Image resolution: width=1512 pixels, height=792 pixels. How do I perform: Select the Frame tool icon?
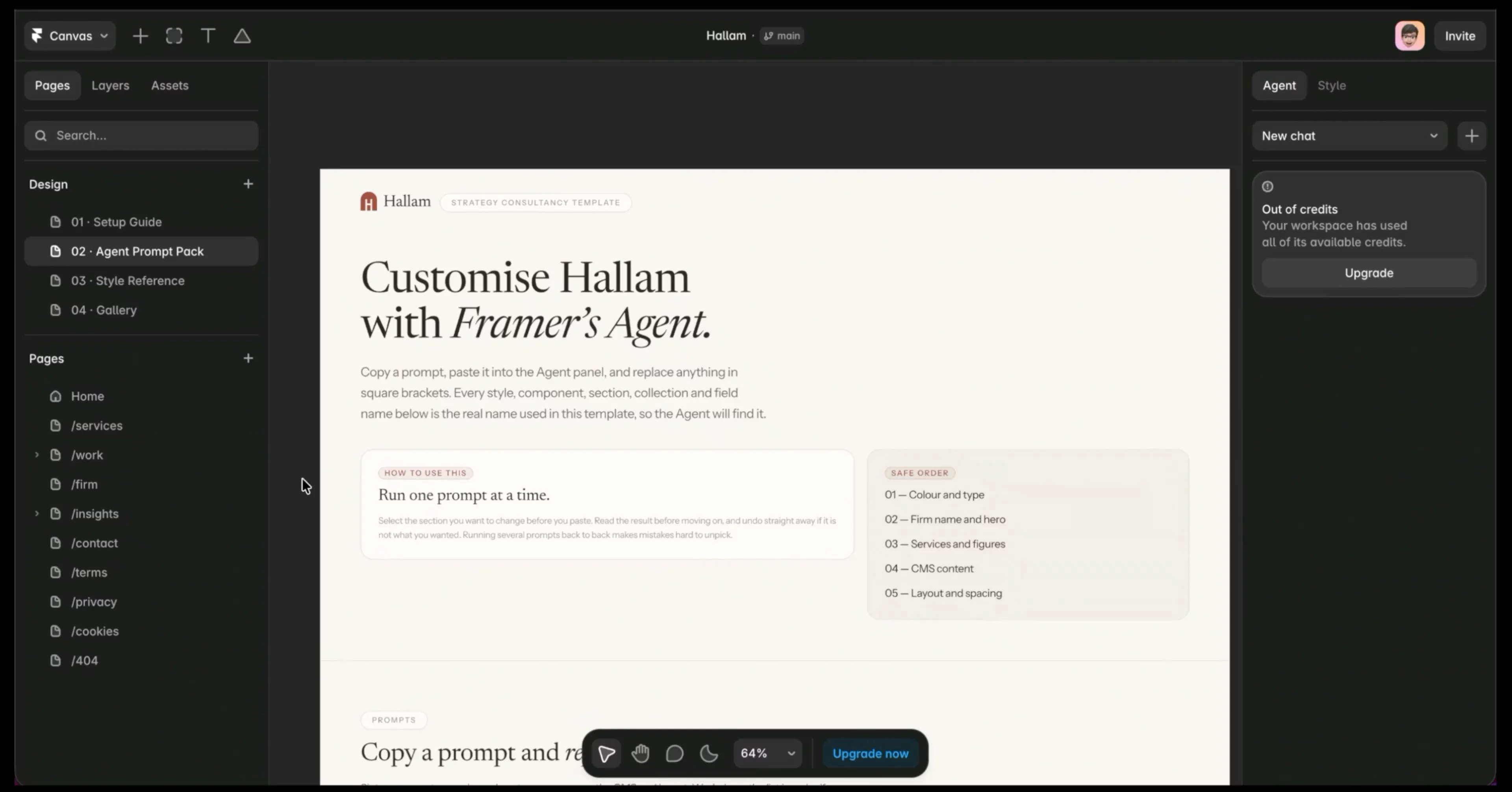point(174,36)
